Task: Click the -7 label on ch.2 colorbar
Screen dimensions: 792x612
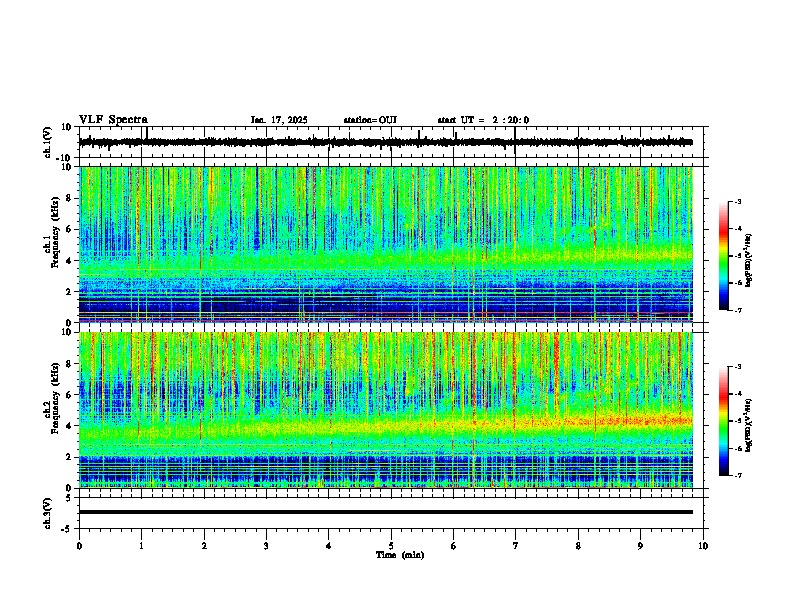Action: point(737,475)
